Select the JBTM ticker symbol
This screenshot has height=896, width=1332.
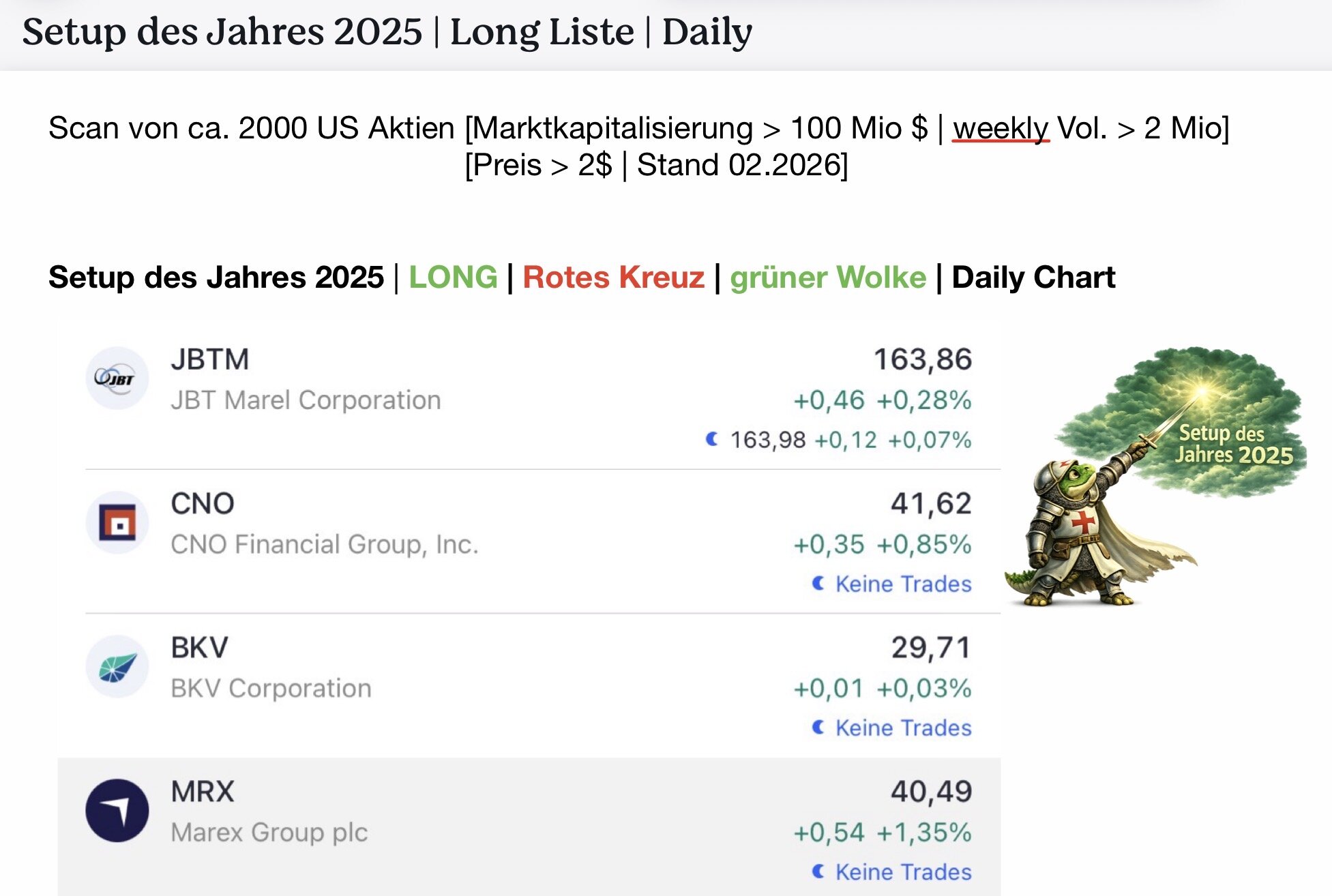point(210,359)
